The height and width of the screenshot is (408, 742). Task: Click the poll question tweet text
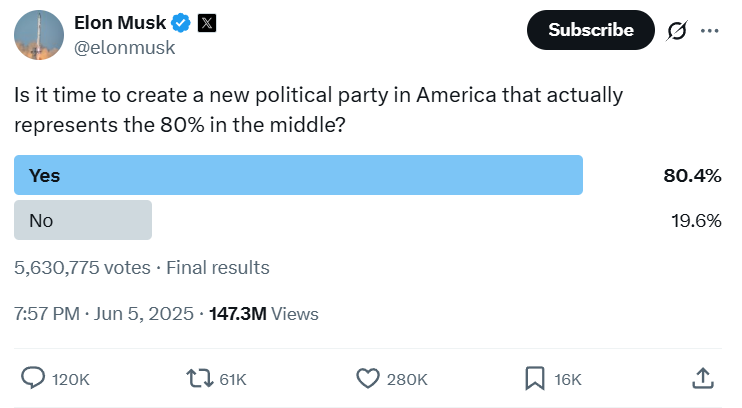(318, 110)
